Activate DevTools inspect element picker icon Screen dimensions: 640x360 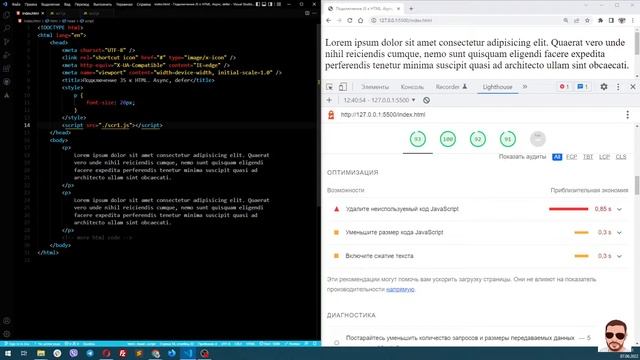(329, 87)
